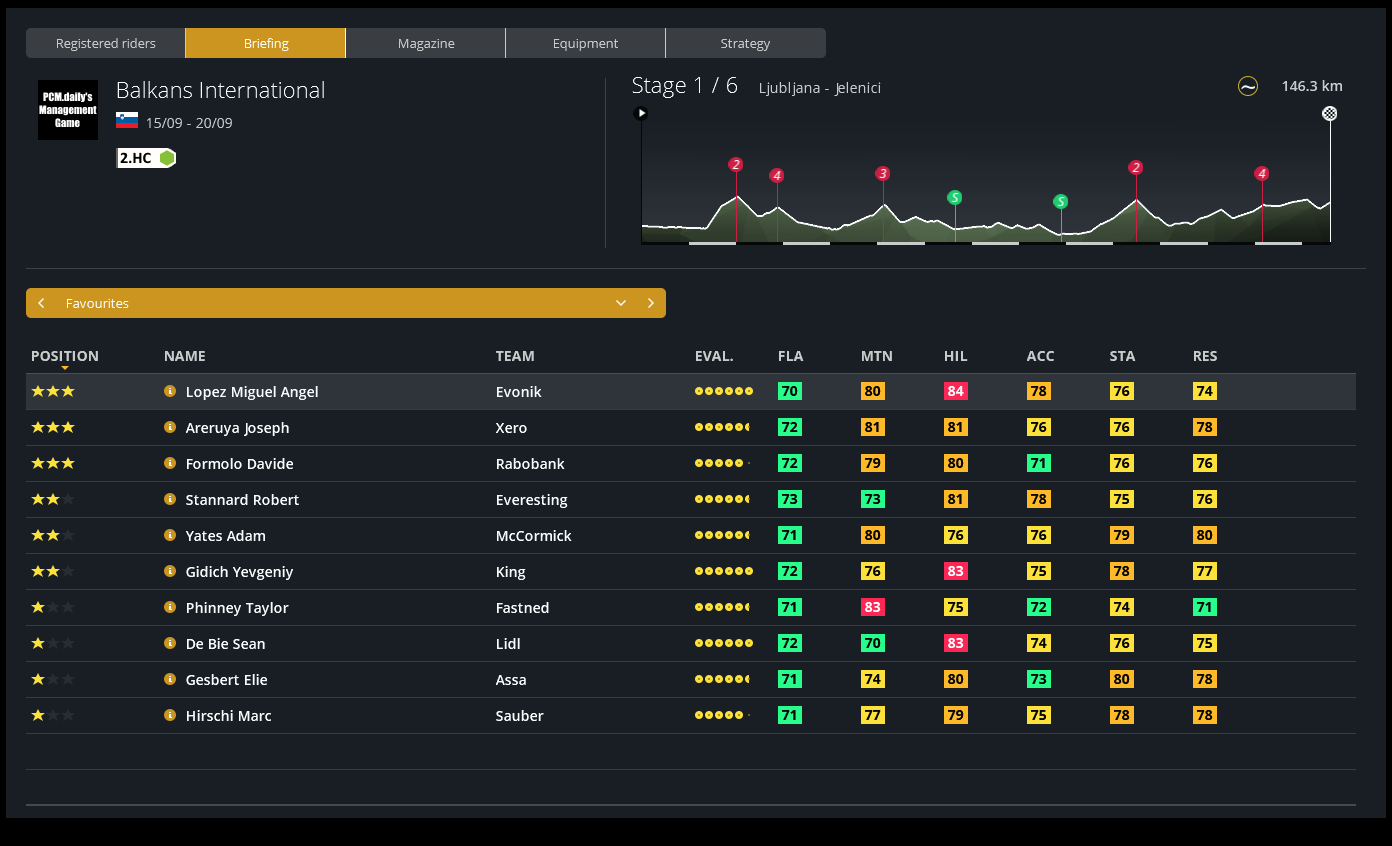The image size is (1392, 846).
Task: Open the Strategy tab
Action: pyautogui.click(x=745, y=43)
